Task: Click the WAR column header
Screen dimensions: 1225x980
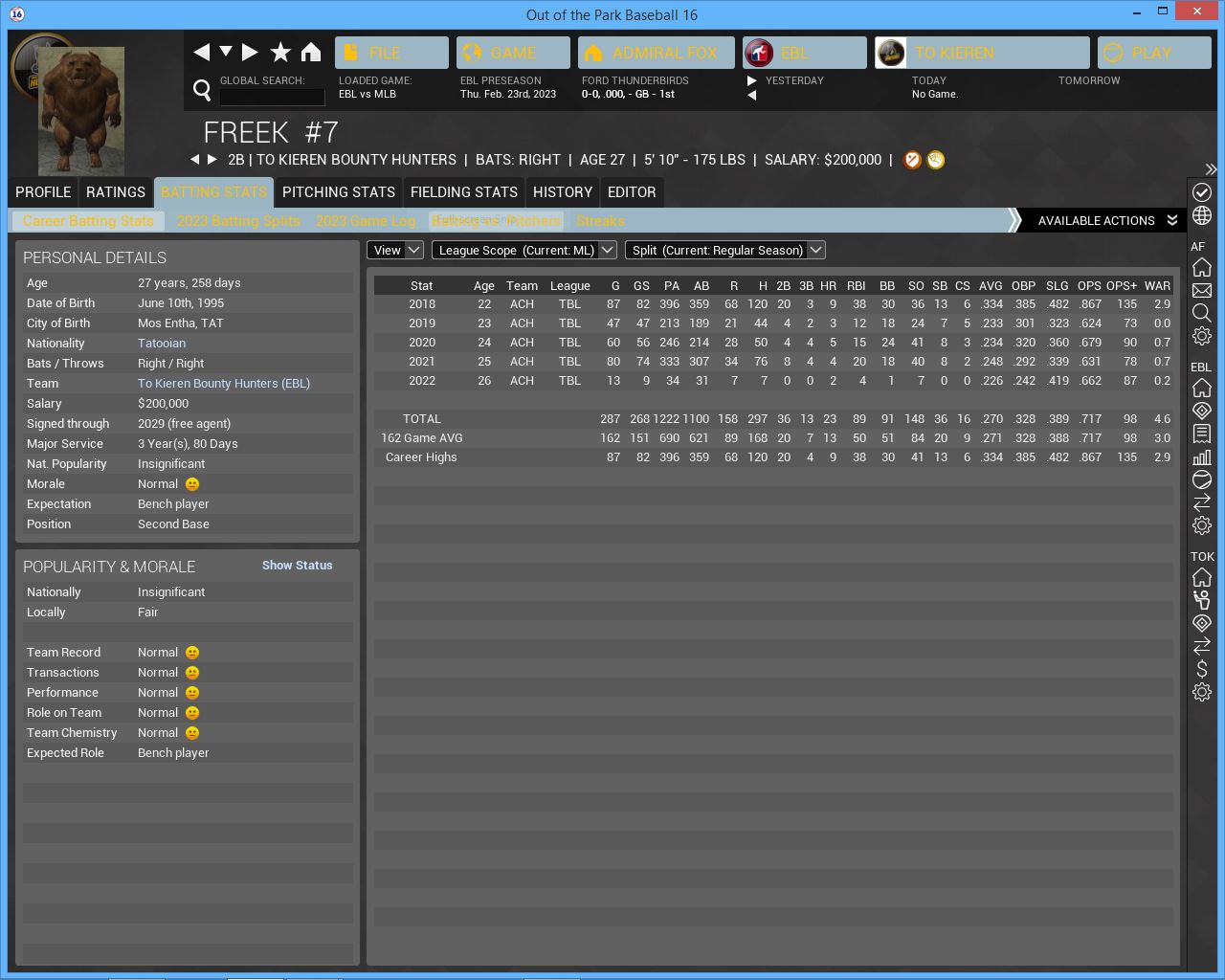Action: 1157,285
